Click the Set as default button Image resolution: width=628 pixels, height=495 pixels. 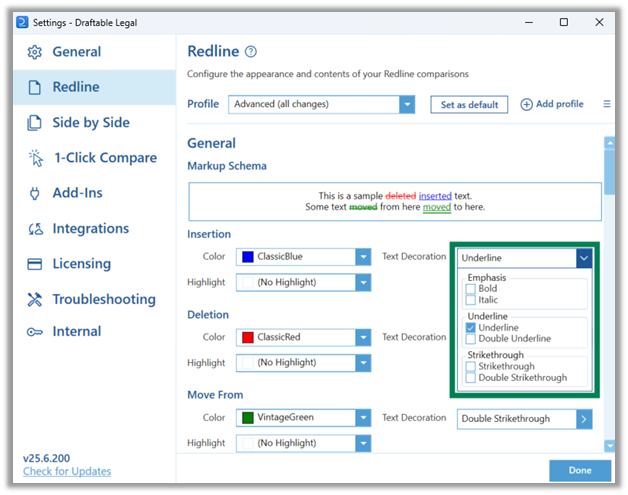click(469, 105)
